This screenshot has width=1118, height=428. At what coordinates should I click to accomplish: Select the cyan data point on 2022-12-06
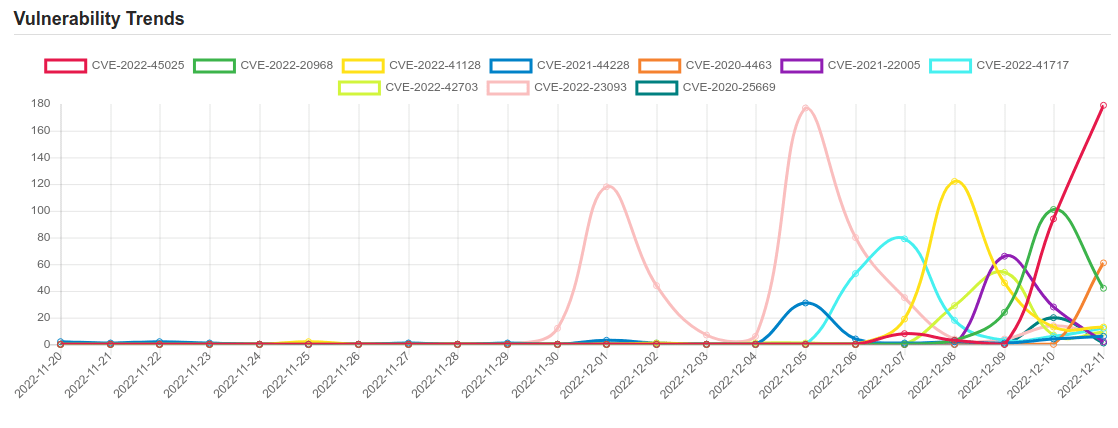coord(855,274)
